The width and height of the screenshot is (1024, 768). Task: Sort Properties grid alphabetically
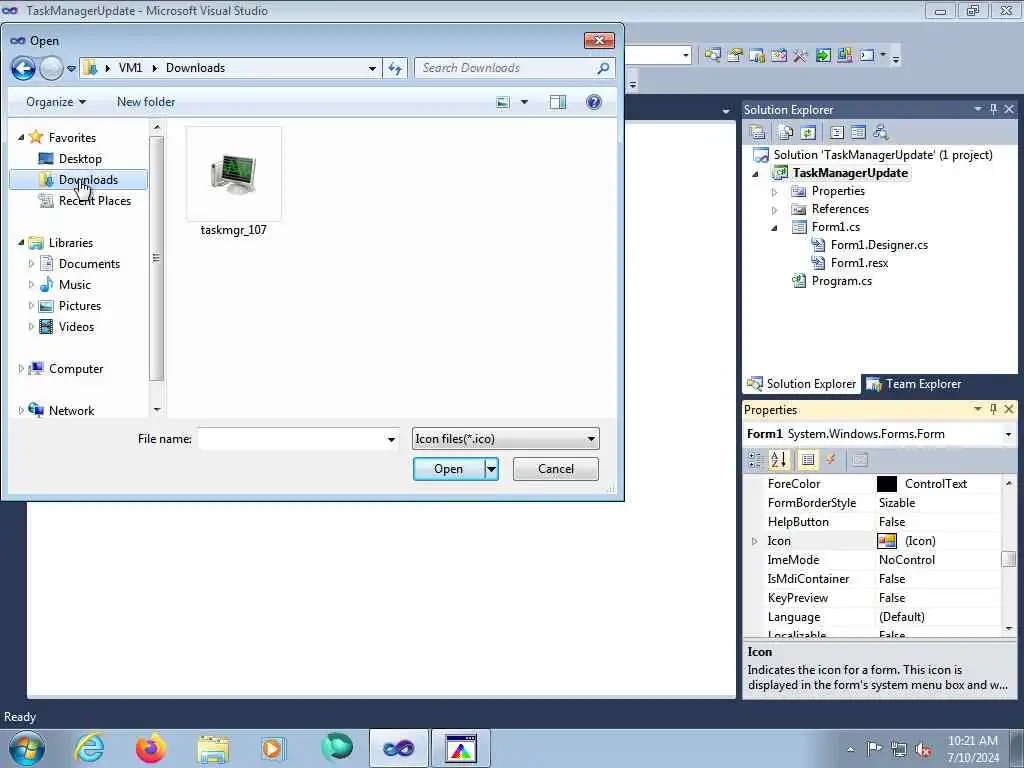point(778,460)
